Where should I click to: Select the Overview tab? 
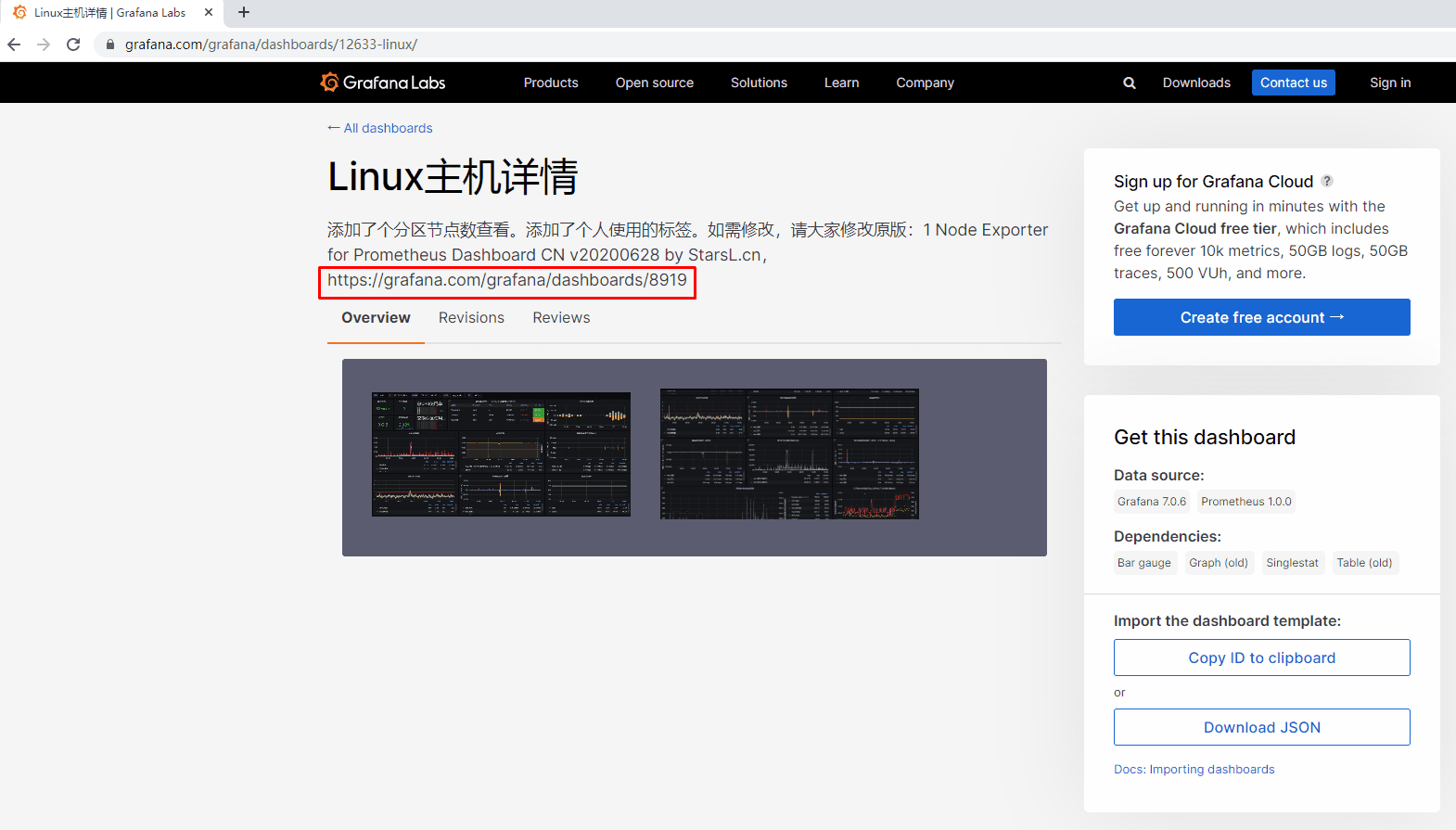376,317
